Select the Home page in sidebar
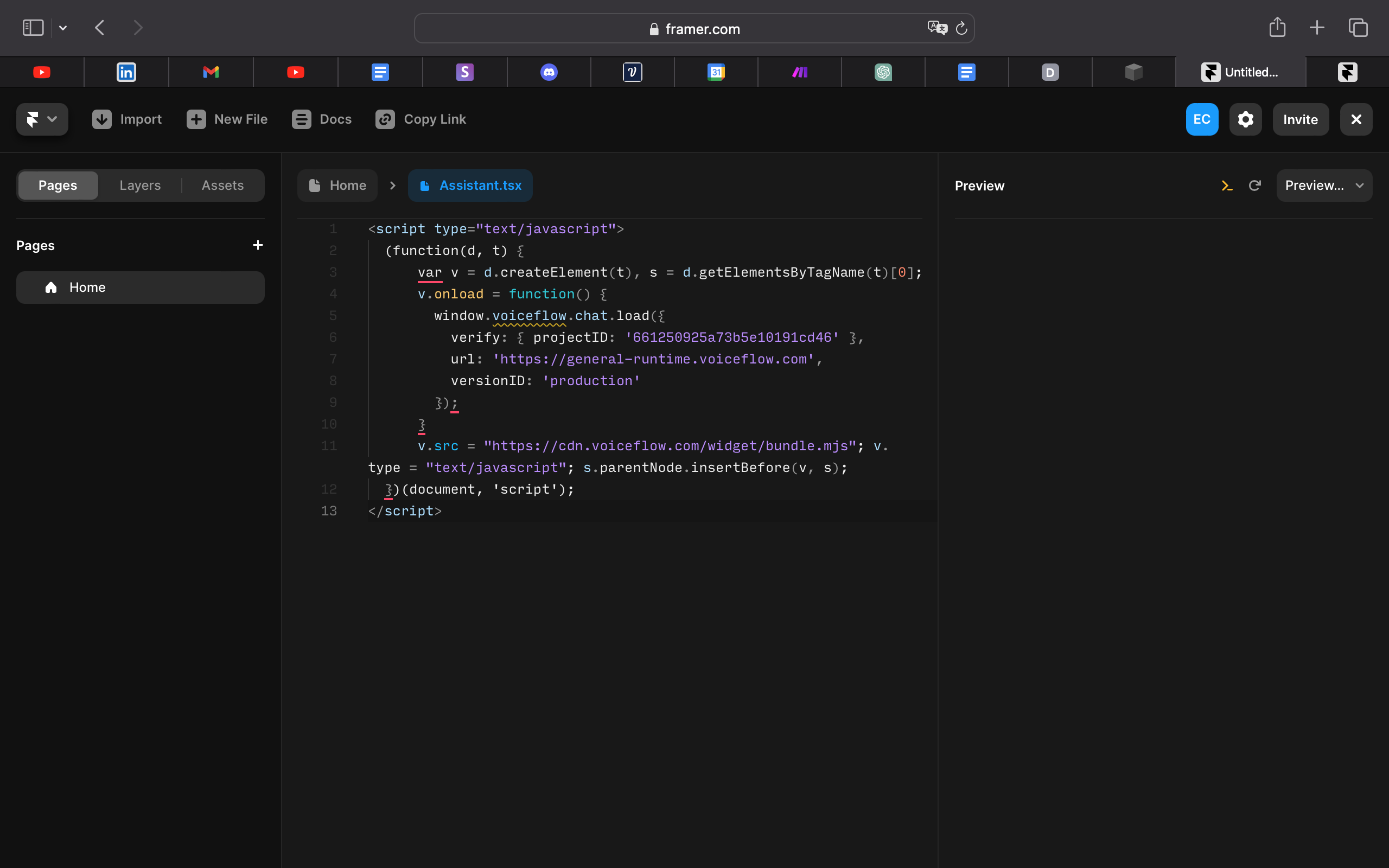The width and height of the screenshot is (1389, 868). click(x=140, y=288)
